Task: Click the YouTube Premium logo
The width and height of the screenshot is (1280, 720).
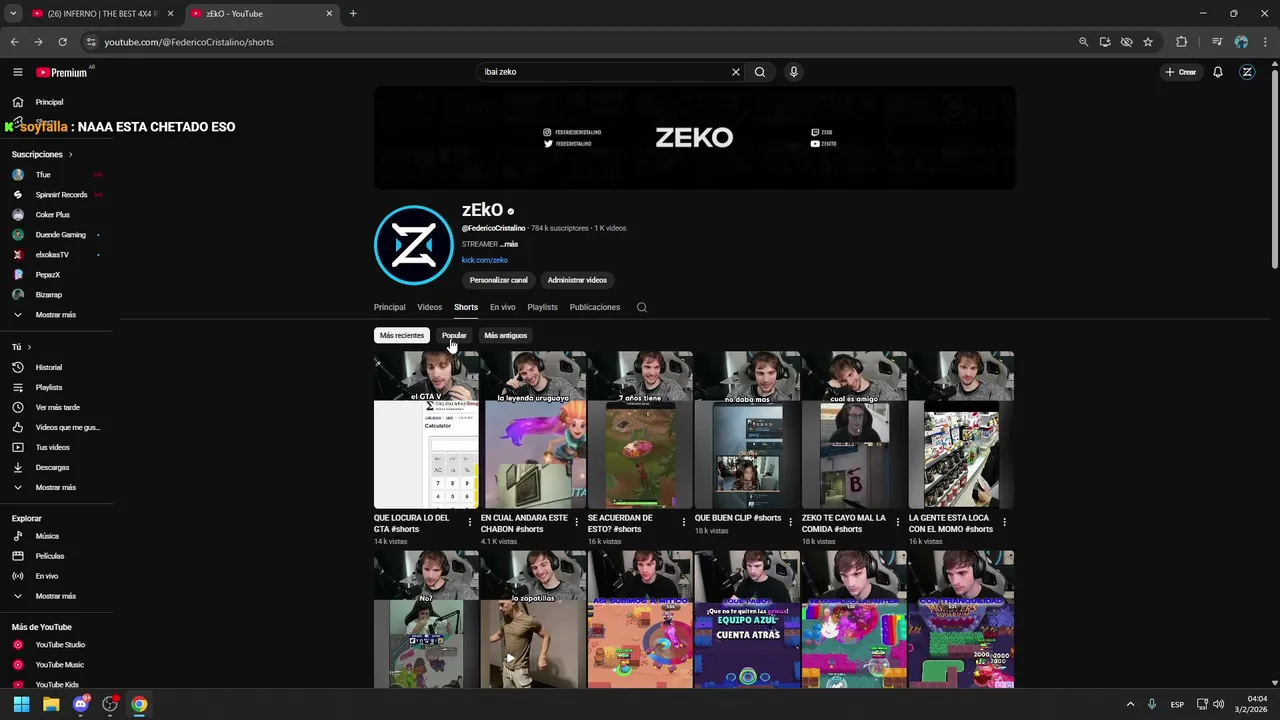Action: [62, 72]
